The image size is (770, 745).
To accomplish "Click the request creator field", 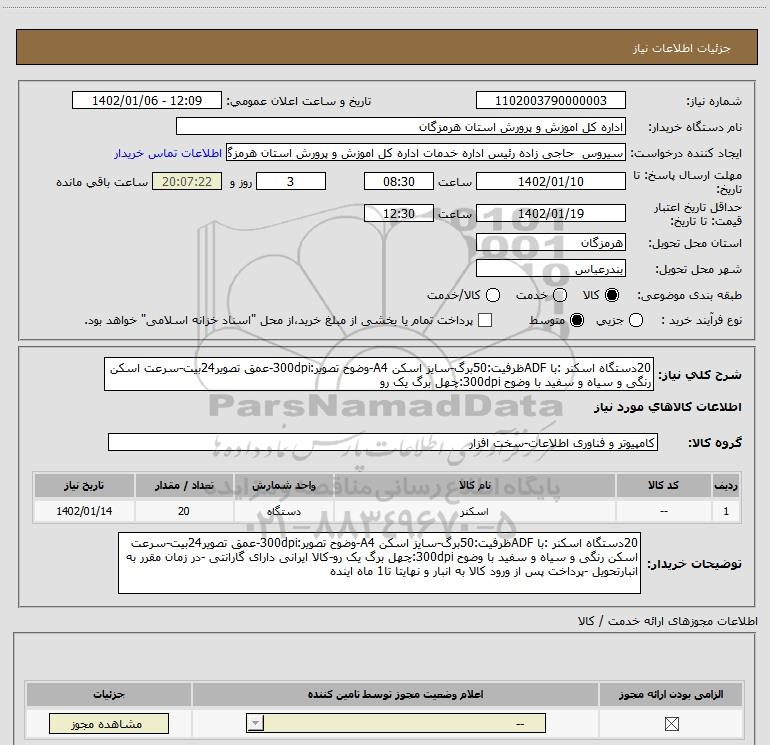I will [x=426, y=153].
